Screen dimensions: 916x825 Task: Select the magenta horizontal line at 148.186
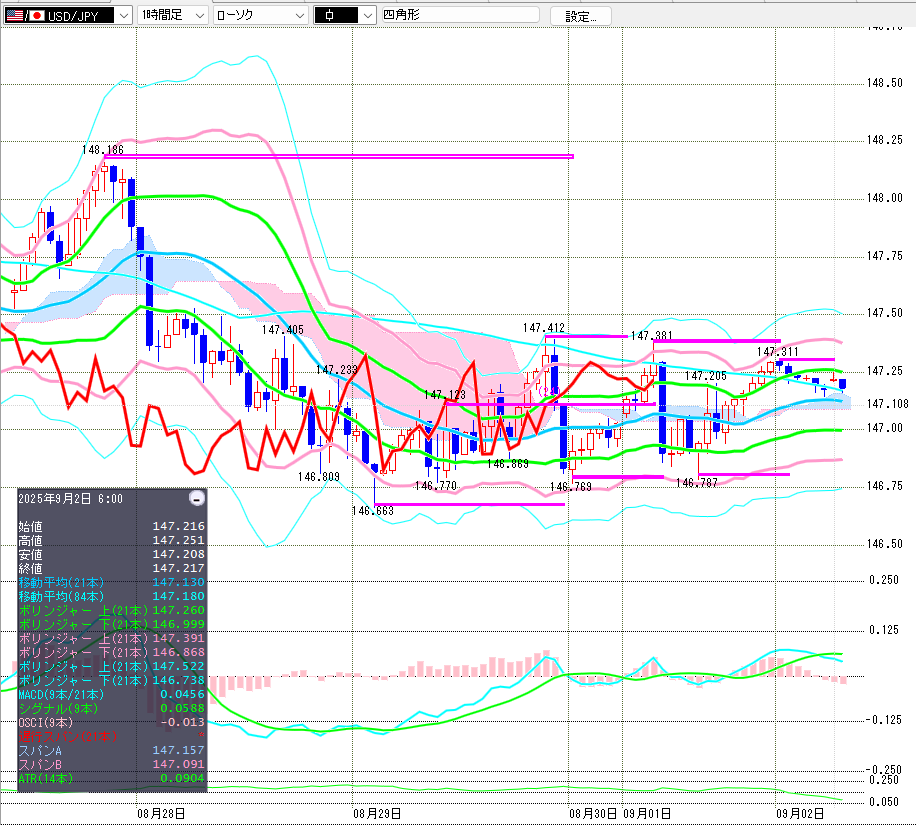coord(339,156)
